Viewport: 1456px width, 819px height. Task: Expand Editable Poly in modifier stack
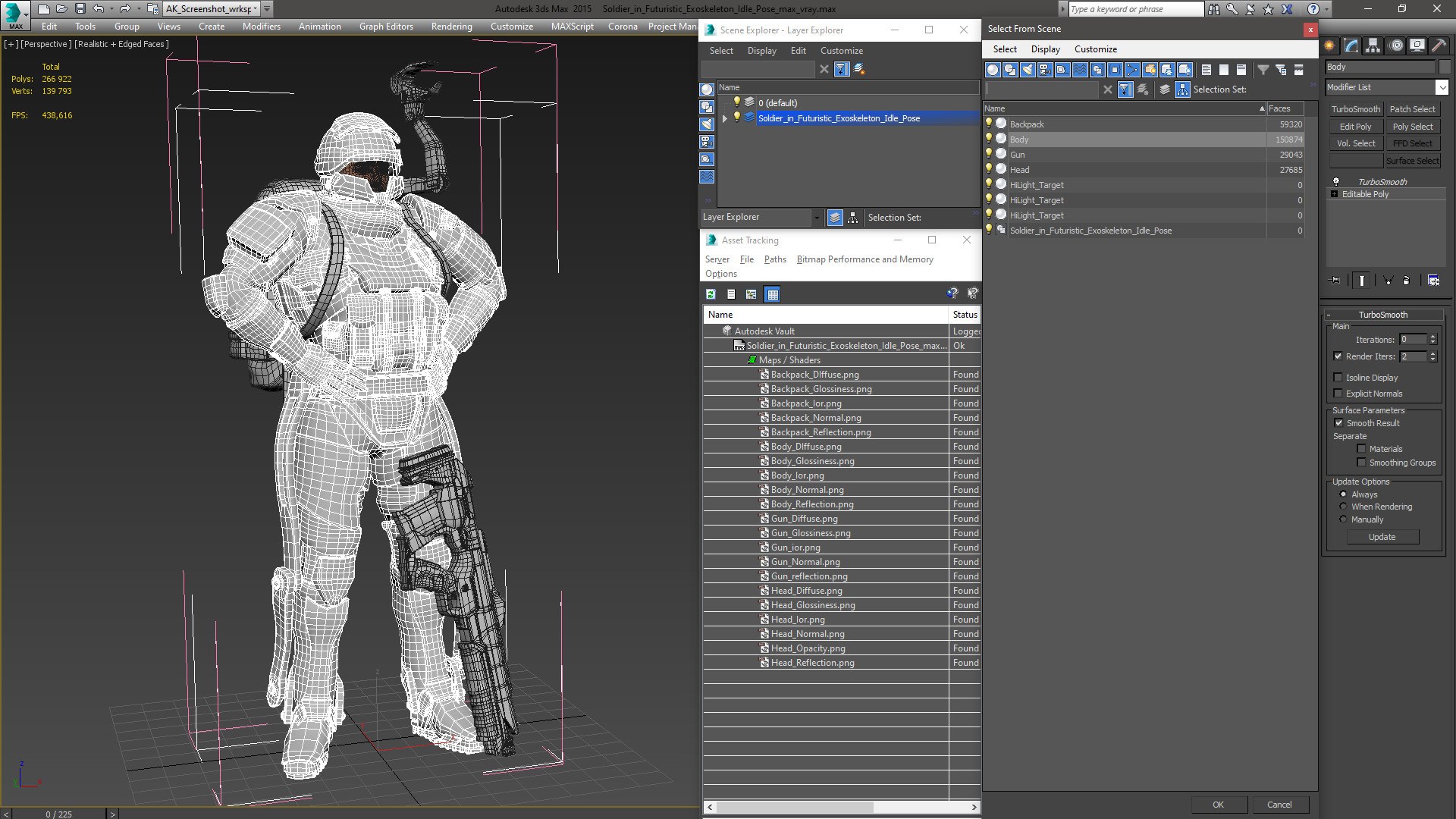coord(1335,194)
